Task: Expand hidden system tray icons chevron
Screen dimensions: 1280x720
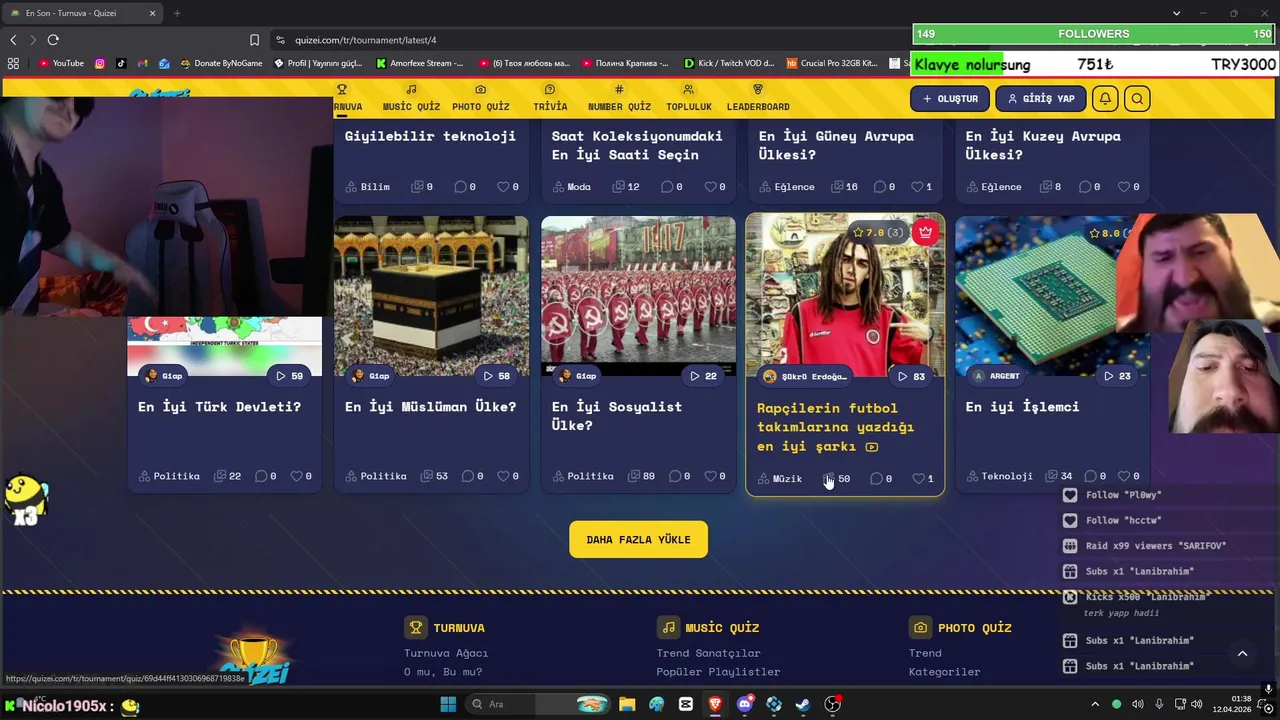Action: click(1095, 704)
